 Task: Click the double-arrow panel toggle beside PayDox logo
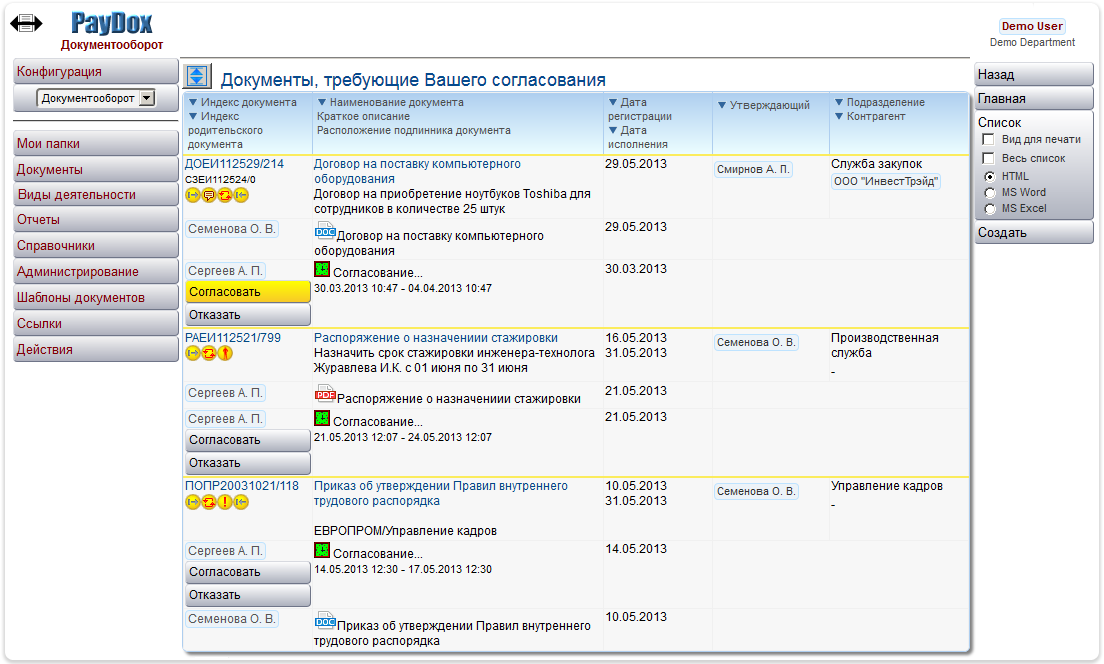point(26,23)
